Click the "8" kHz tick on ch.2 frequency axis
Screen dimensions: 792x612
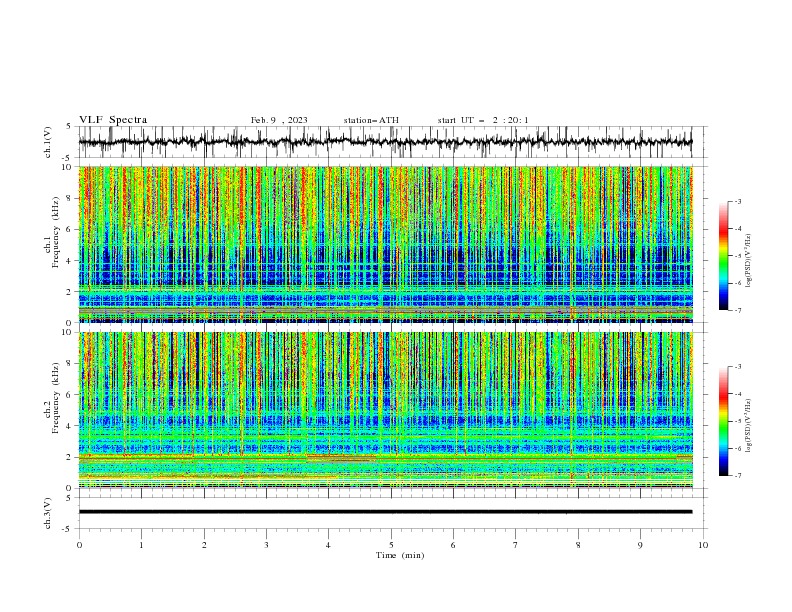[x=69, y=364]
